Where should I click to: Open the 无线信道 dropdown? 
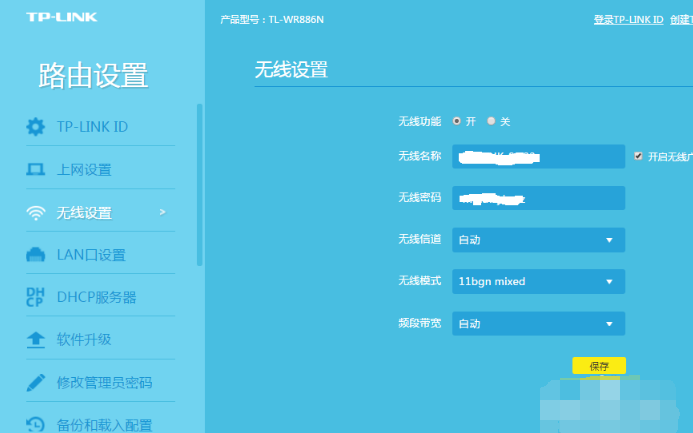pyautogui.click(x=538, y=240)
